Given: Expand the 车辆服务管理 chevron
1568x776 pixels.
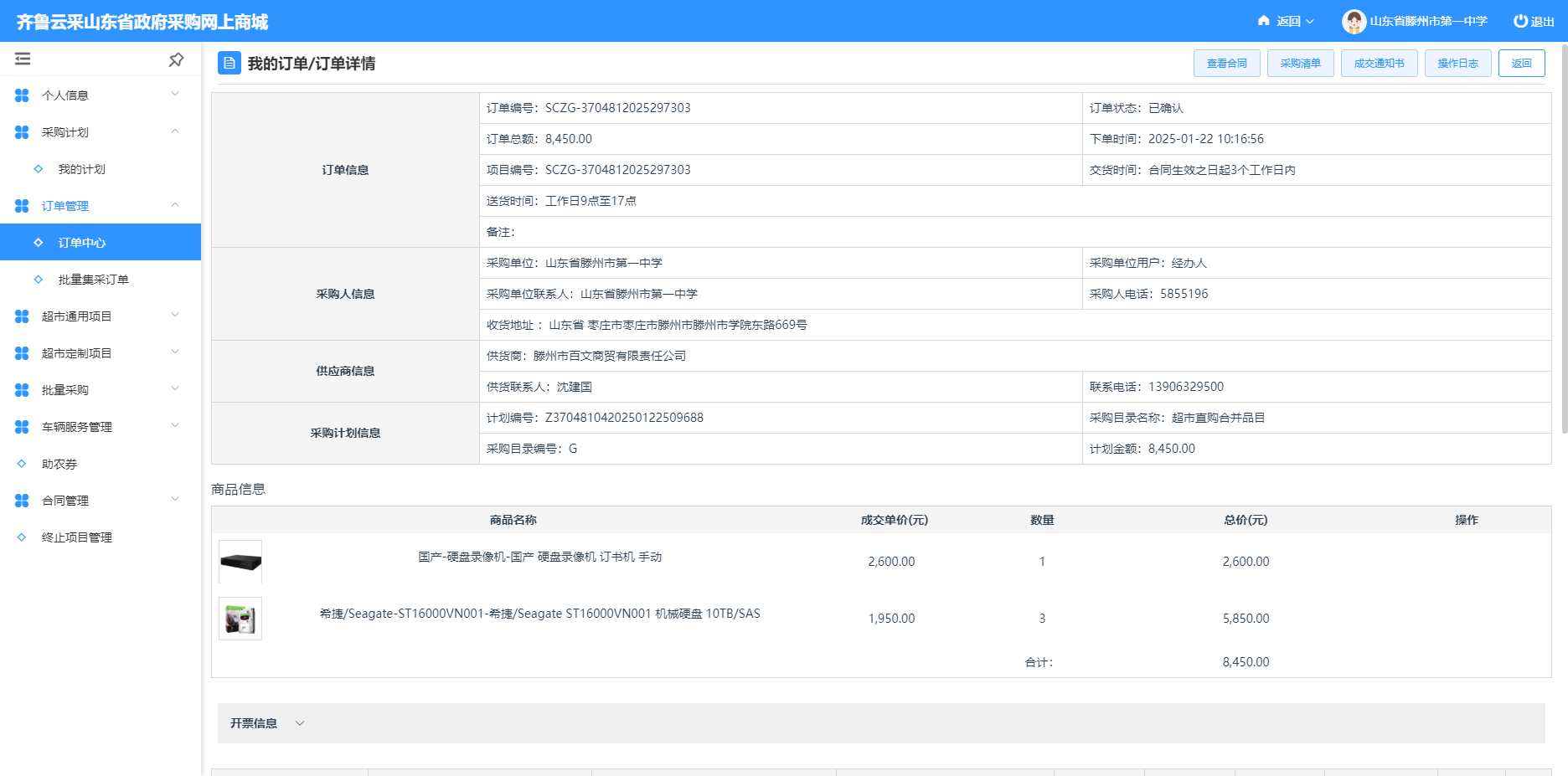Looking at the screenshot, I should [x=175, y=426].
